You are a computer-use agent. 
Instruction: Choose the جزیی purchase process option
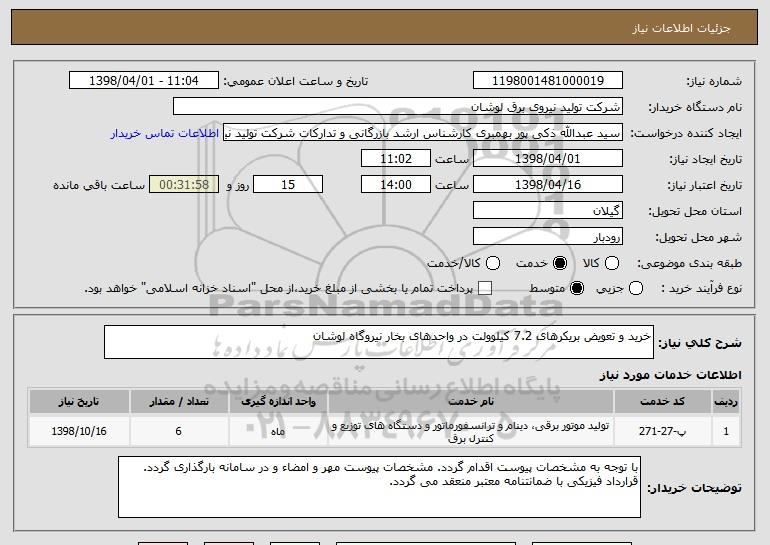coord(635,288)
